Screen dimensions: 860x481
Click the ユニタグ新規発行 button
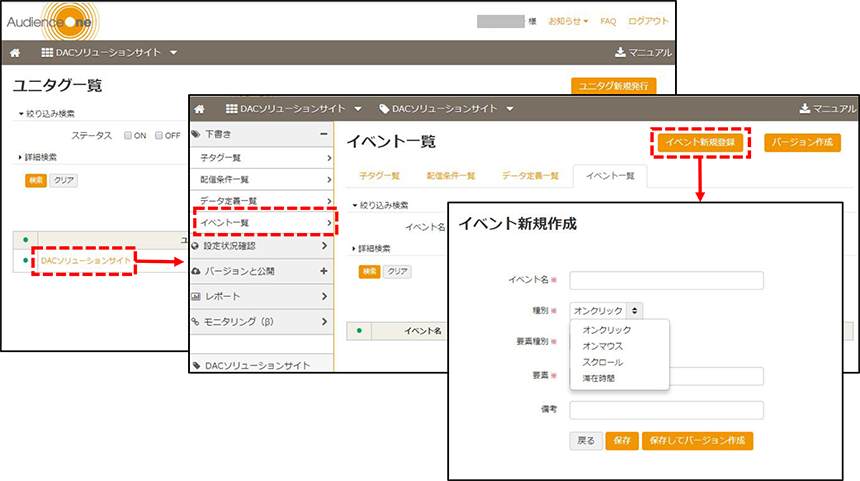tap(614, 86)
